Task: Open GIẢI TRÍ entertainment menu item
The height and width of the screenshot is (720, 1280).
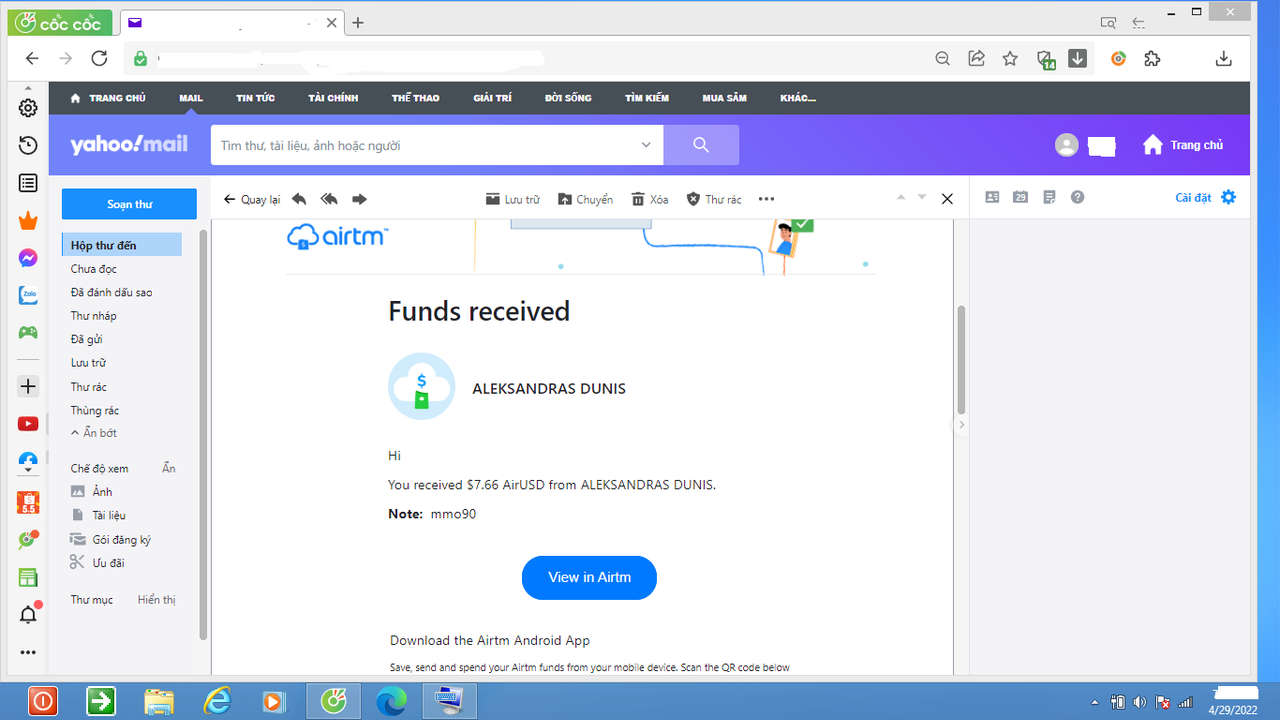Action: tap(492, 98)
